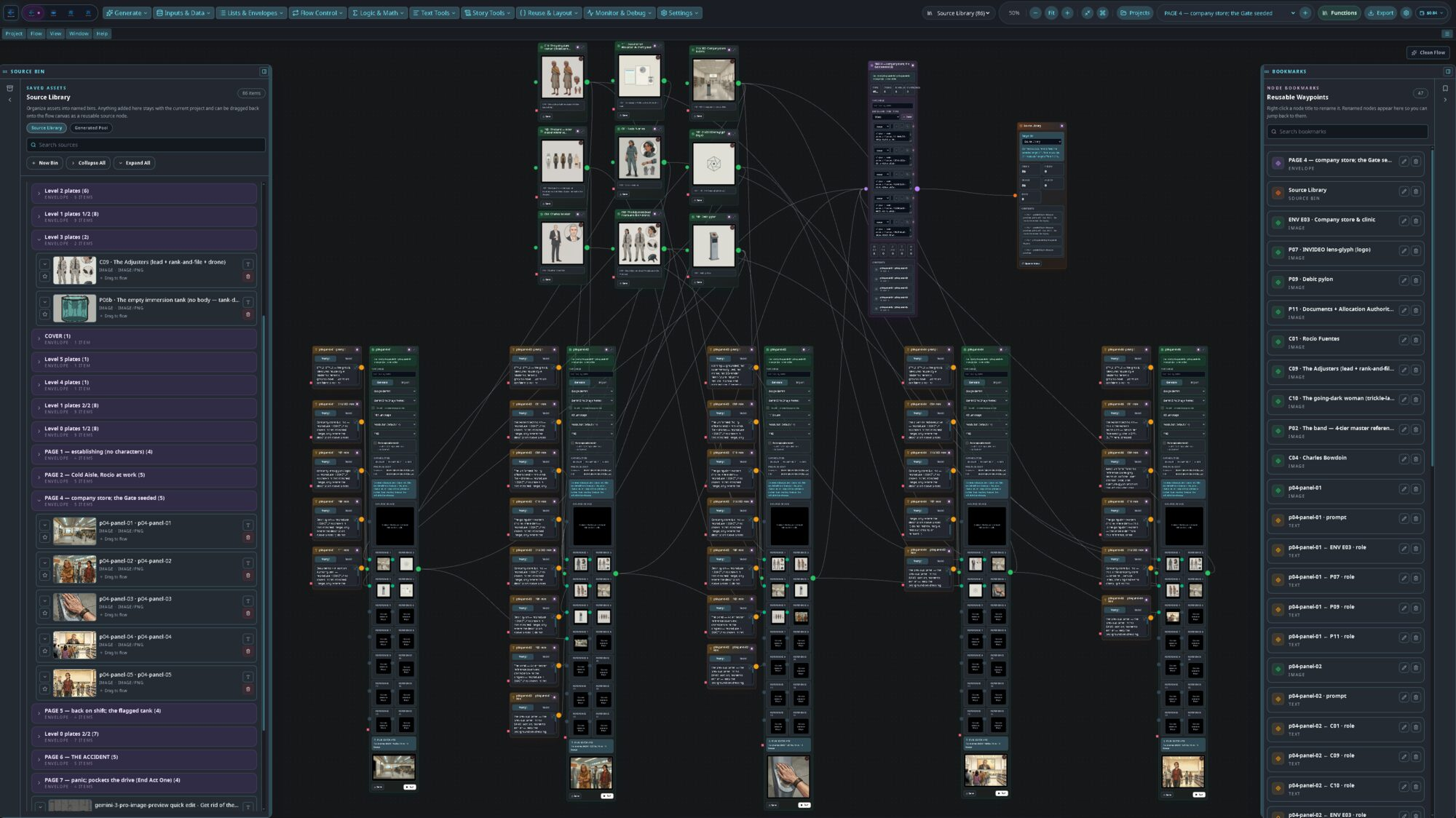
Task: Open the Flow Control menu
Action: click(x=317, y=13)
